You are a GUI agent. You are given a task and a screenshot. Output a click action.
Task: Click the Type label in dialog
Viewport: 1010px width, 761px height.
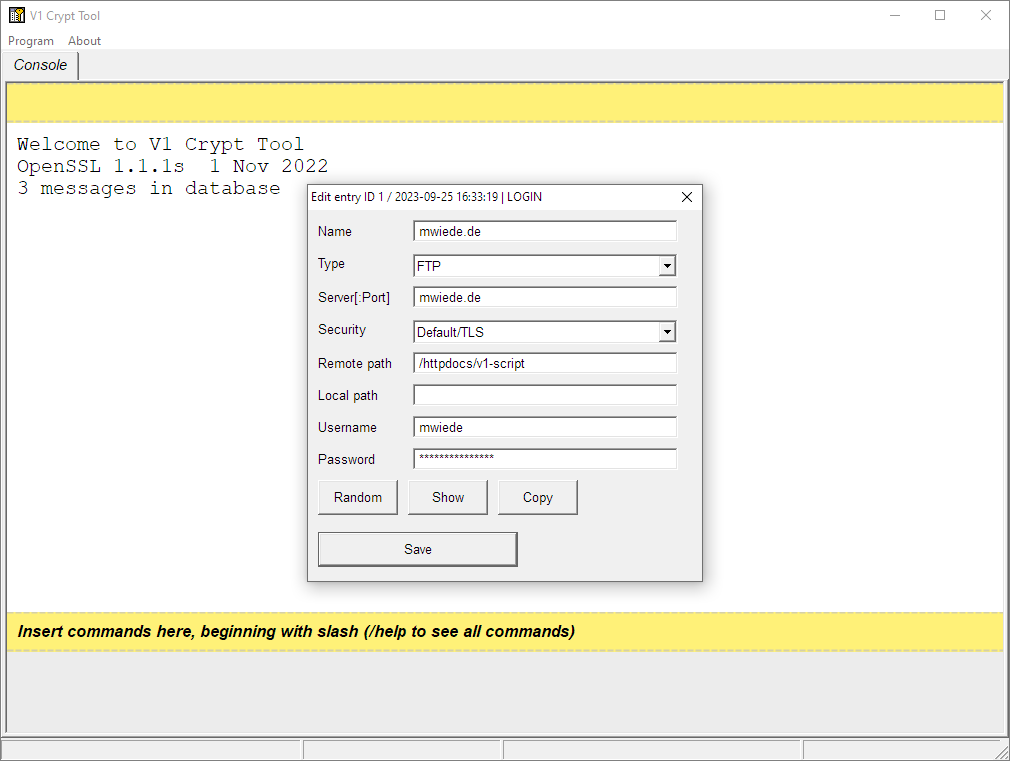[x=331, y=264]
